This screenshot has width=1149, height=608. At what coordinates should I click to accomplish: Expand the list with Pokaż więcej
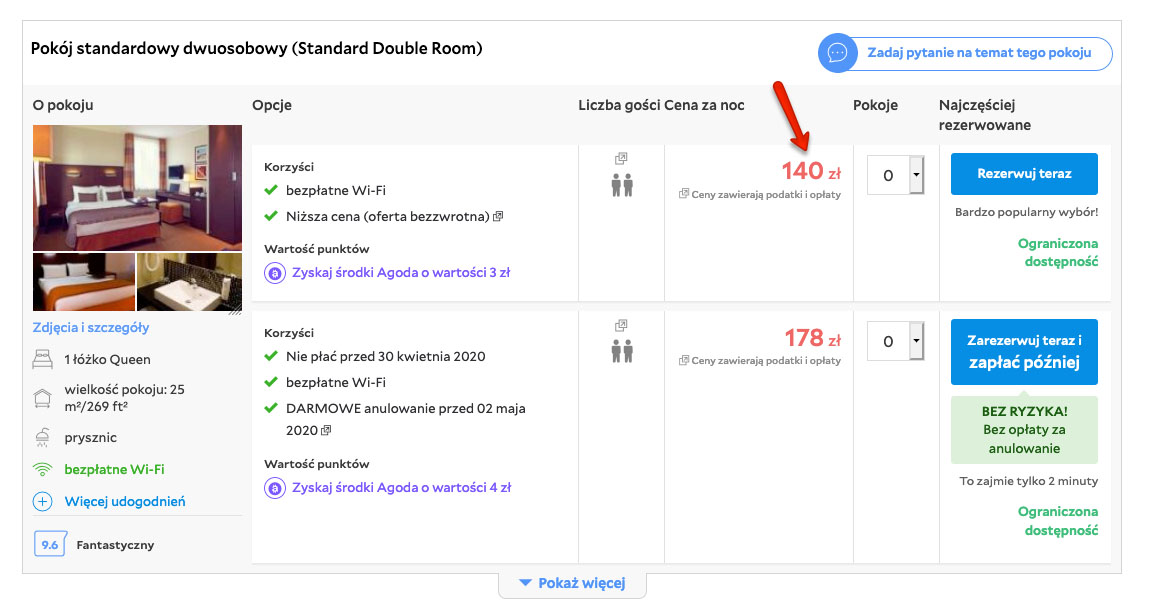point(572,584)
